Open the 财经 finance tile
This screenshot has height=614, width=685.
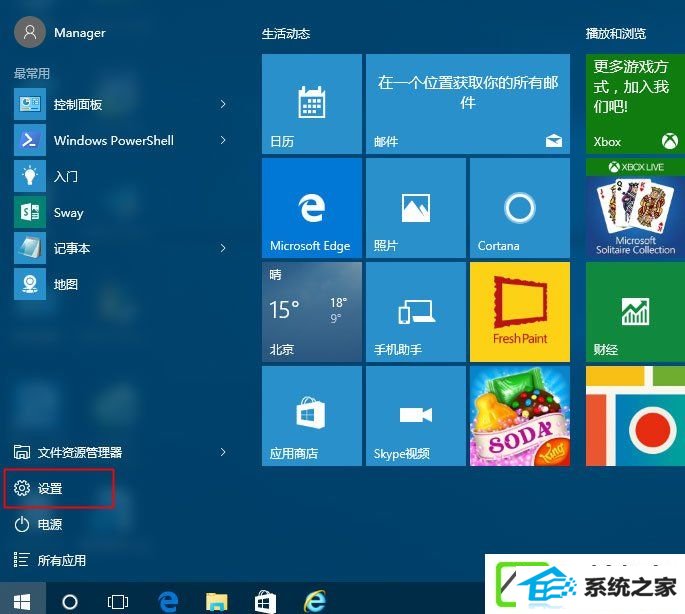coord(635,312)
